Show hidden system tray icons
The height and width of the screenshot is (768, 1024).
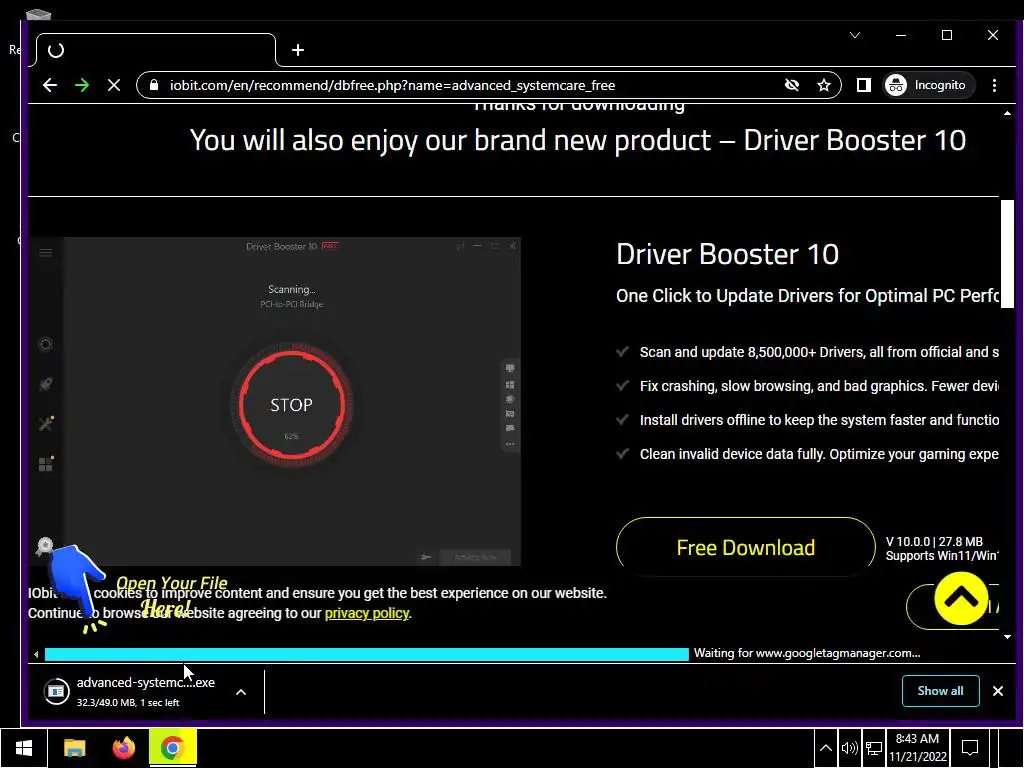tap(825, 748)
